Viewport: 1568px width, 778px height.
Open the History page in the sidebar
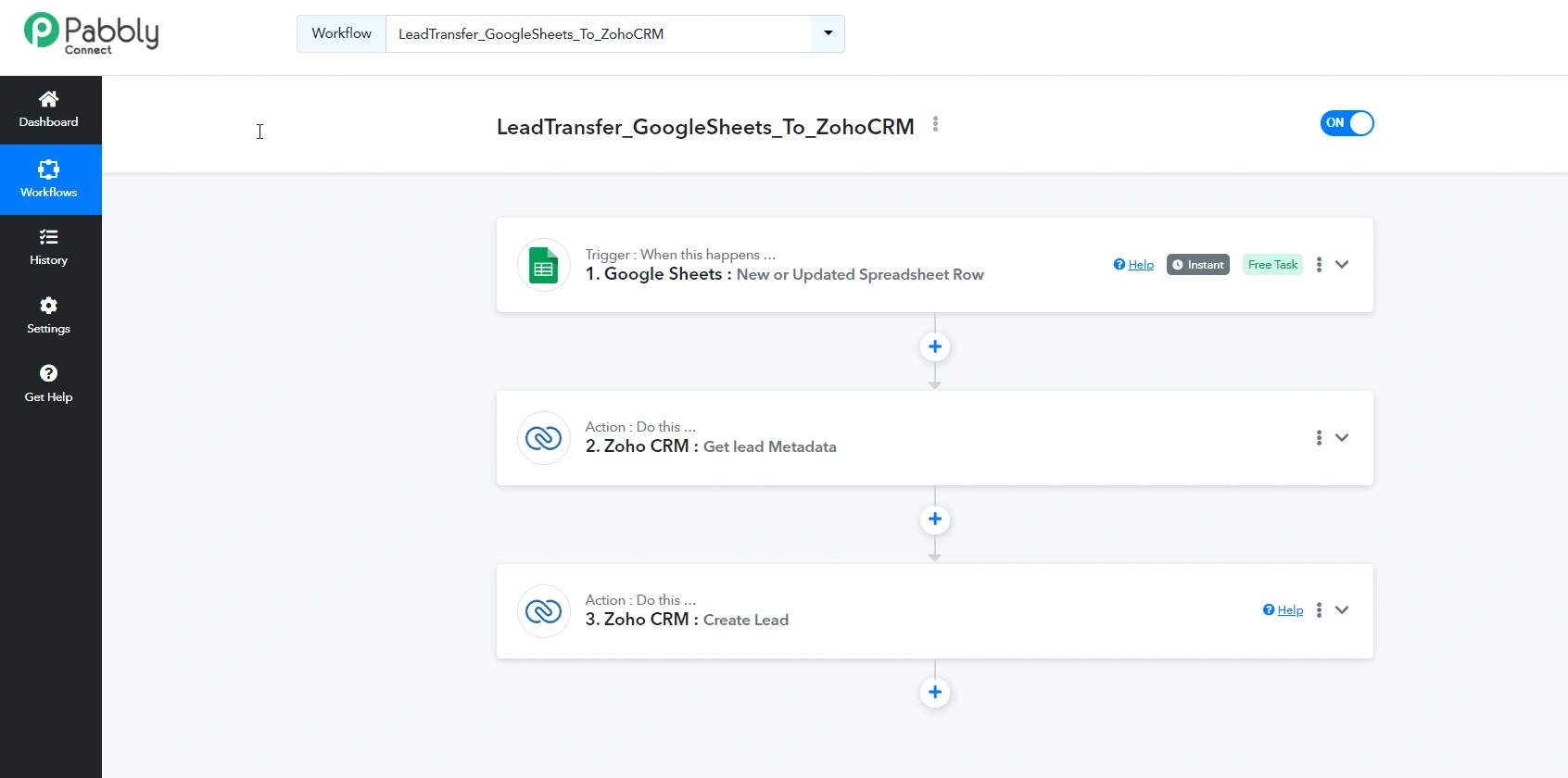(49, 247)
